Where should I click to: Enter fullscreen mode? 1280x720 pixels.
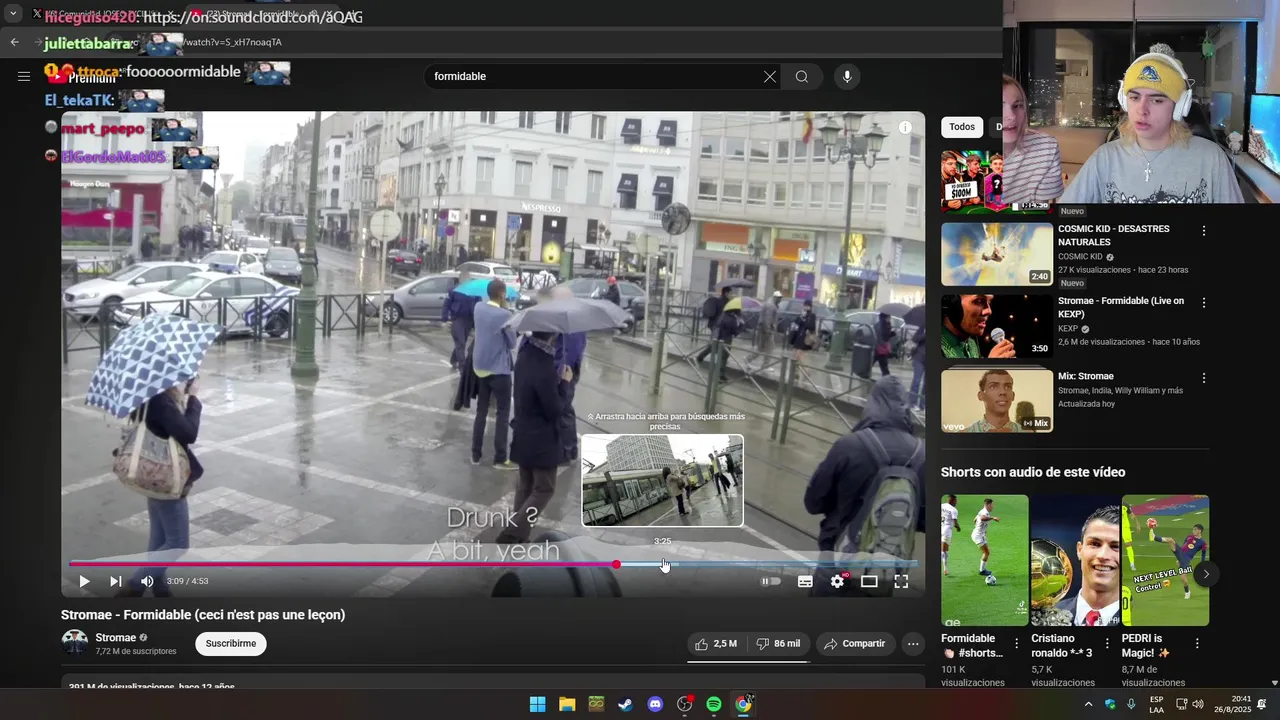901,581
